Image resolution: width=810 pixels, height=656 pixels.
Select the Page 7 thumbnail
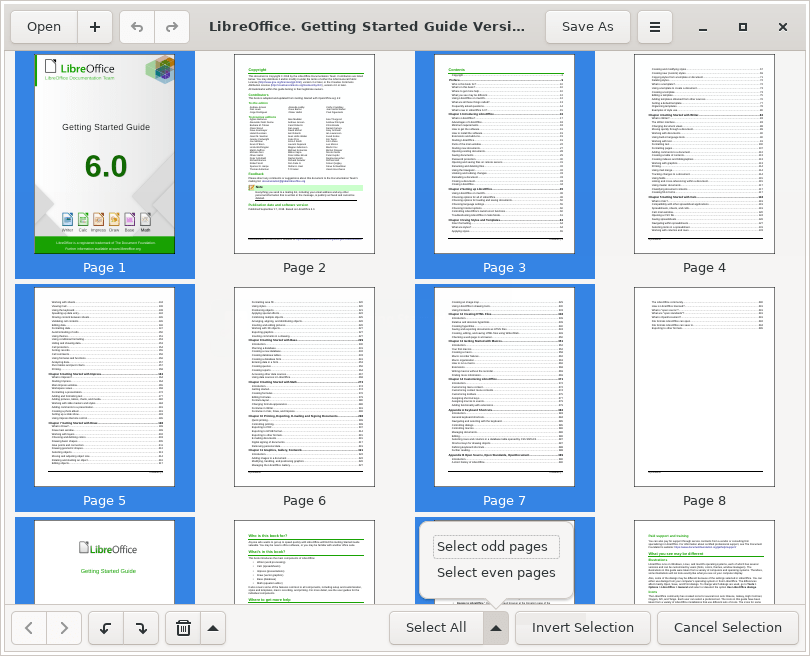pyautogui.click(x=504, y=387)
